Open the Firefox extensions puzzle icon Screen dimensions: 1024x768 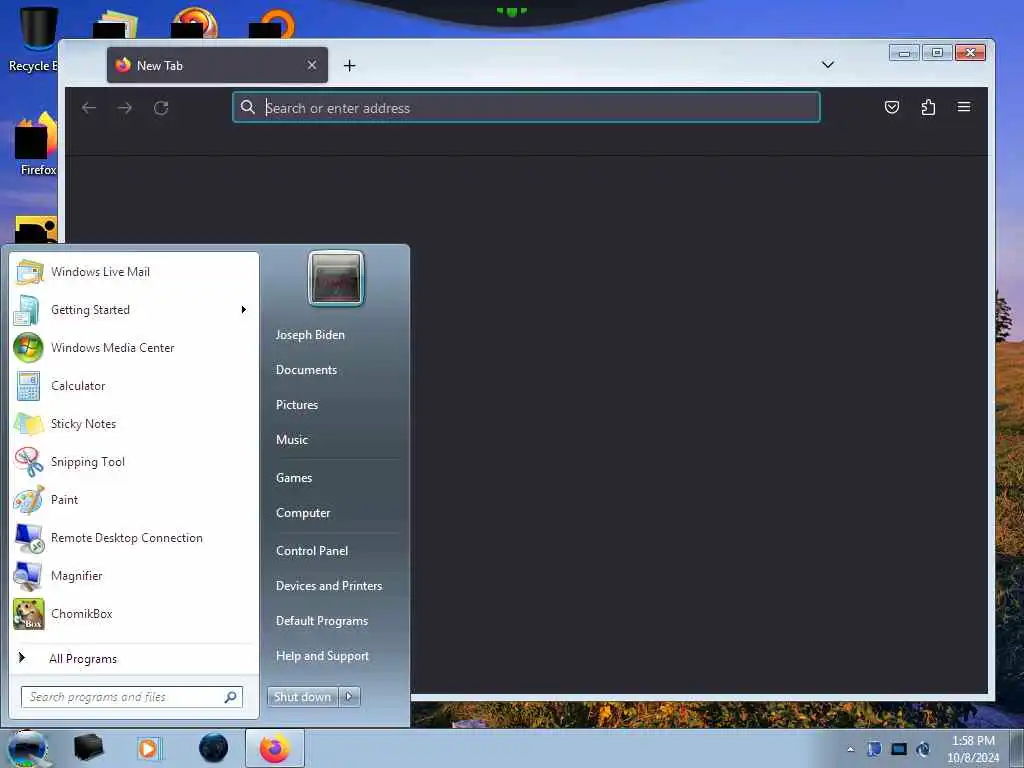[x=928, y=107]
